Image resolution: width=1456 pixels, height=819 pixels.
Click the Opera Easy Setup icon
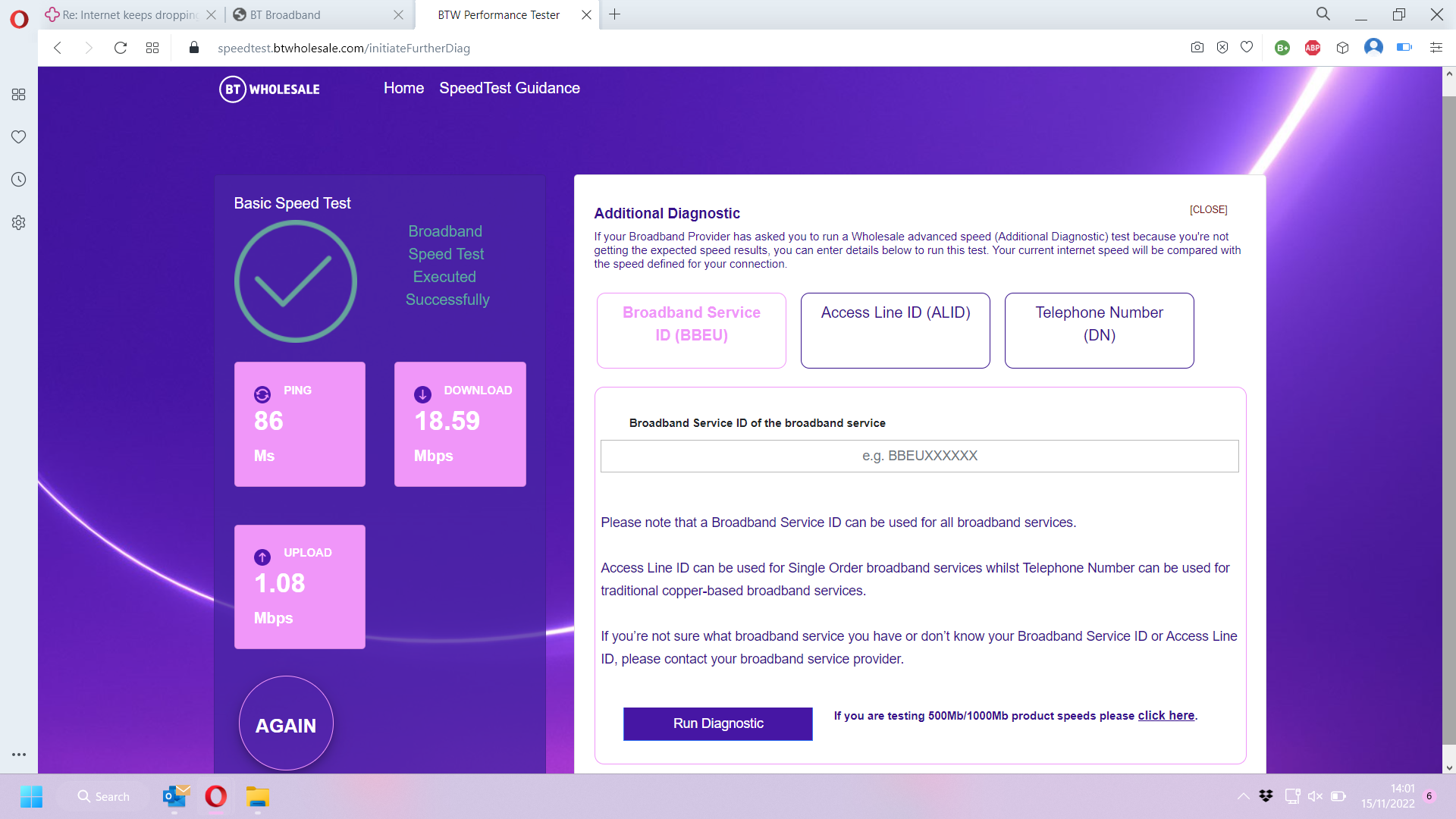(1436, 48)
